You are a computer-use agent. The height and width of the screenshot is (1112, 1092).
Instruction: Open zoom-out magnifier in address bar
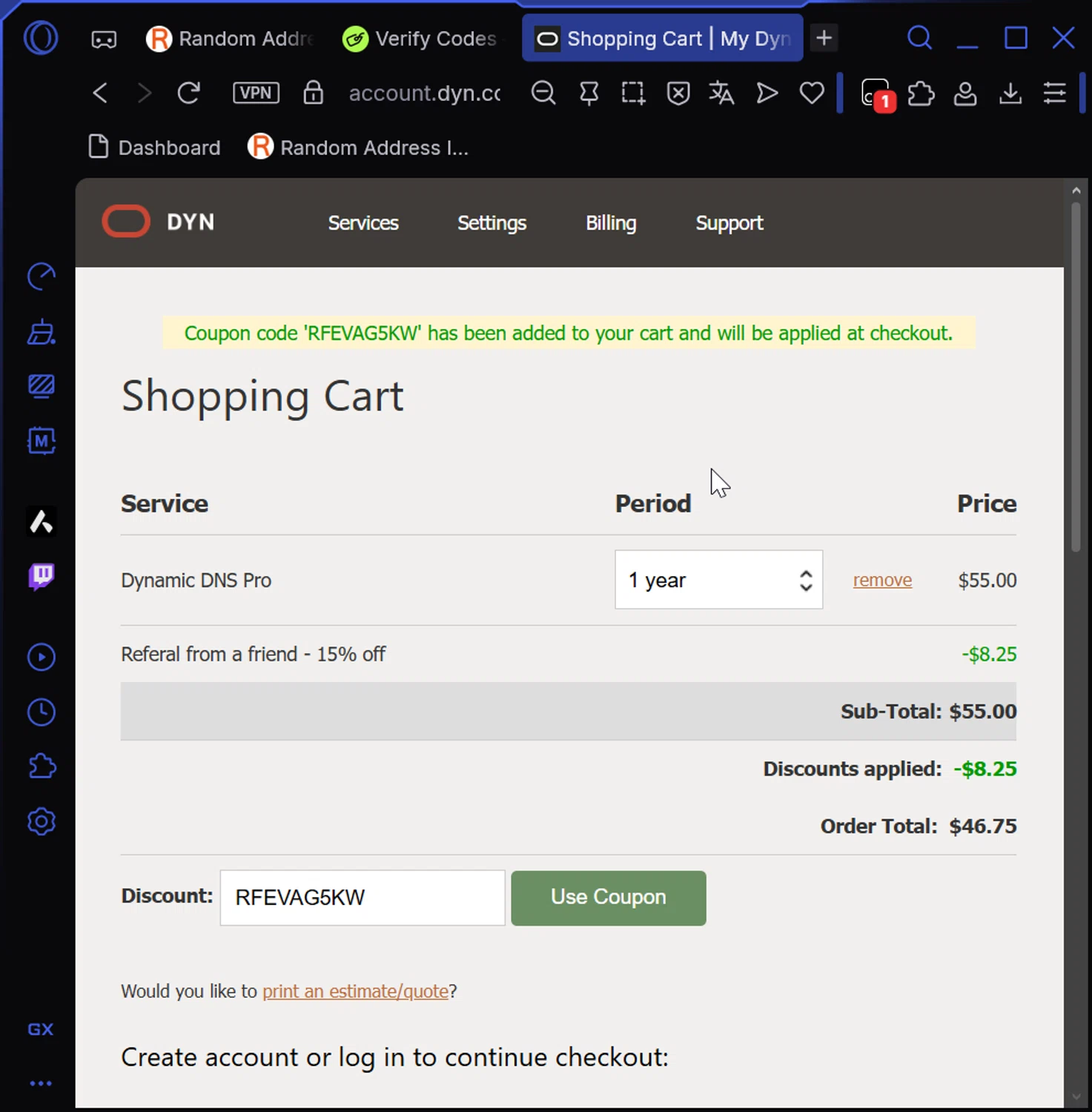tap(543, 93)
